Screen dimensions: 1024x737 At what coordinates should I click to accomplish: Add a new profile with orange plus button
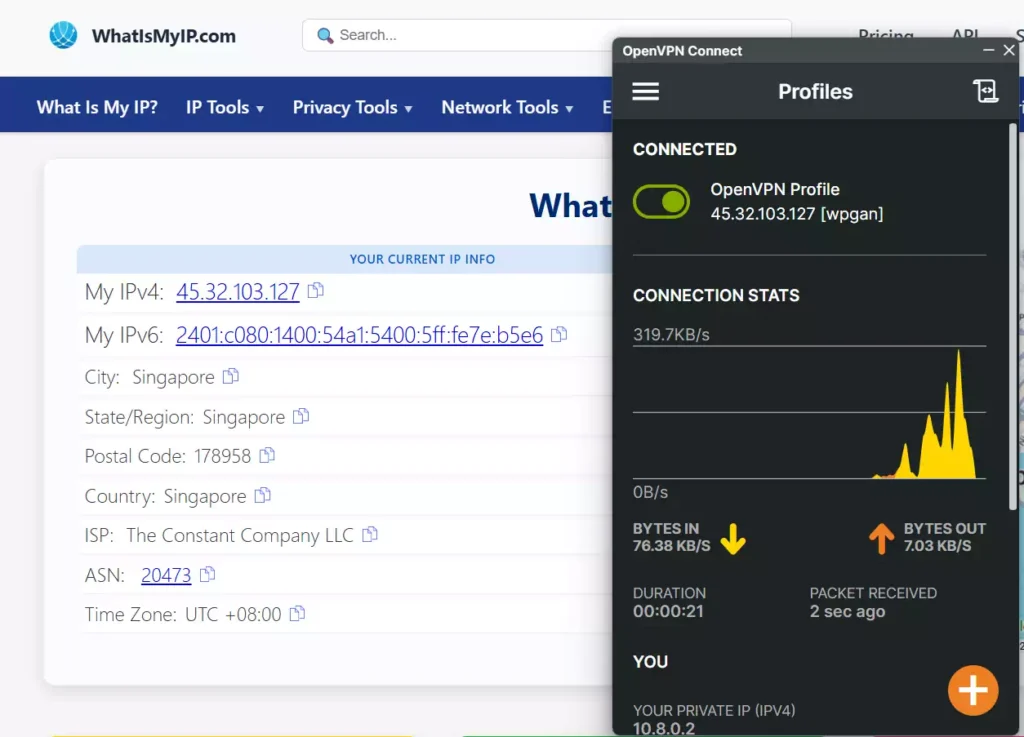click(x=972, y=690)
